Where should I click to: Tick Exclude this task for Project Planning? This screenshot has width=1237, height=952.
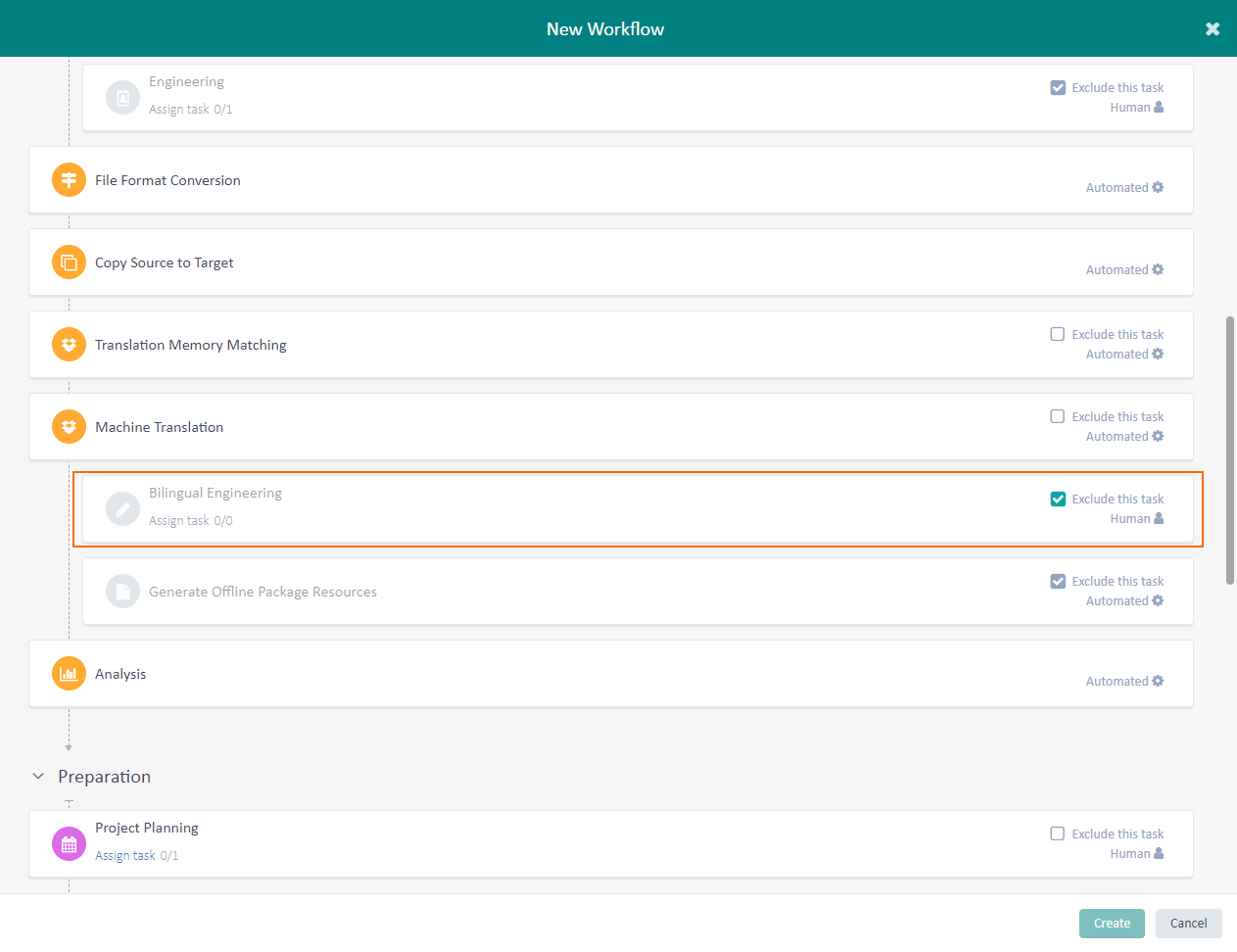(x=1058, y=833)
